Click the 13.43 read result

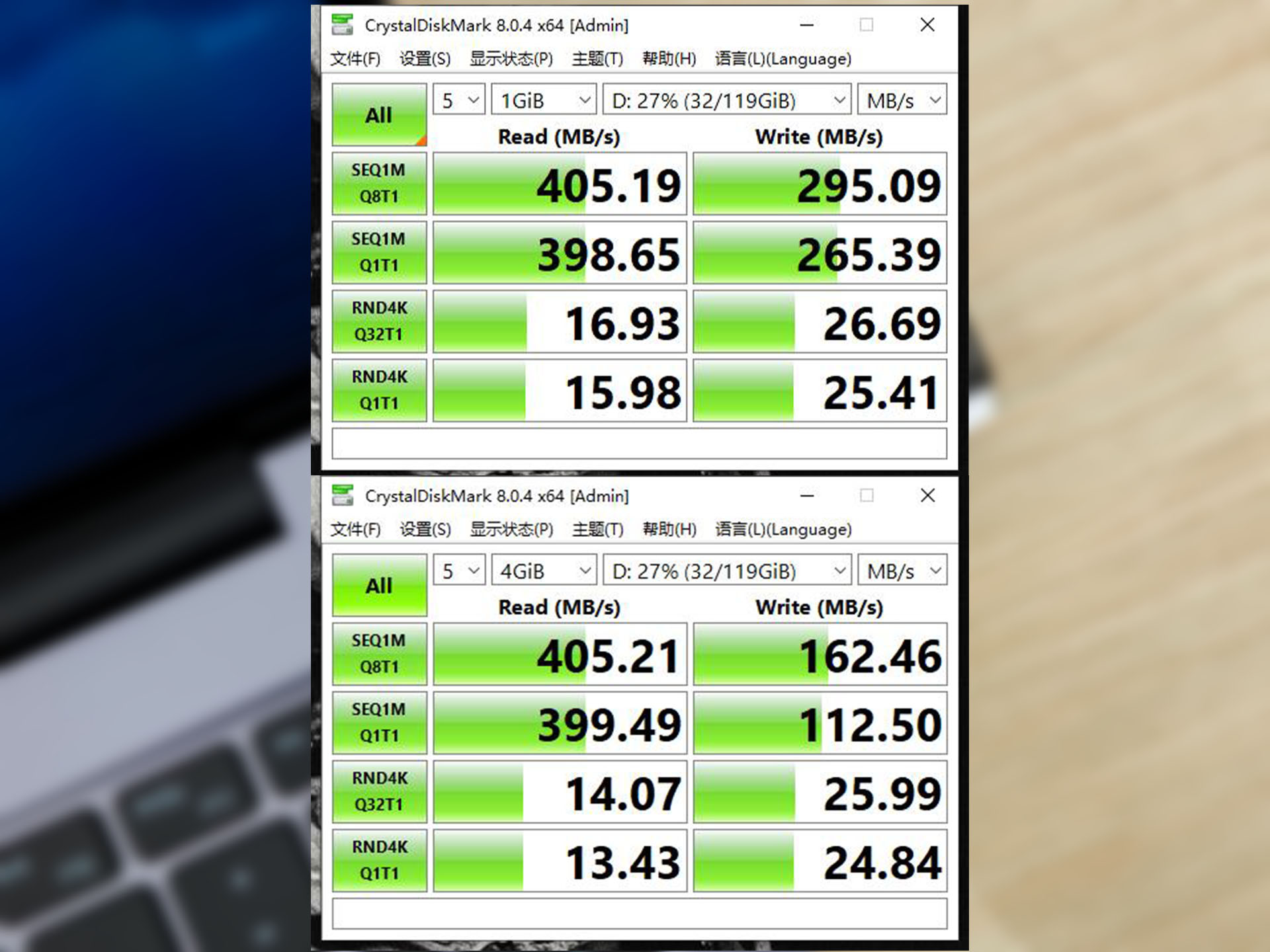click(560, 861)
